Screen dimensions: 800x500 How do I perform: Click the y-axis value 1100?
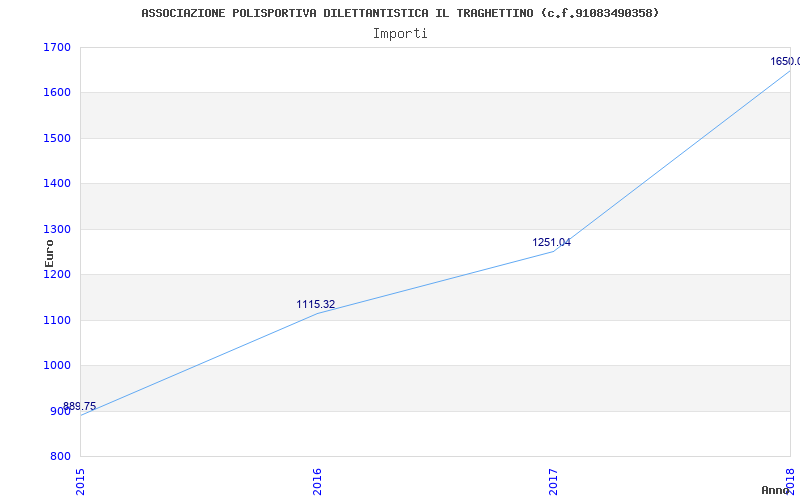pyautogui.click(x=57, y=320)
